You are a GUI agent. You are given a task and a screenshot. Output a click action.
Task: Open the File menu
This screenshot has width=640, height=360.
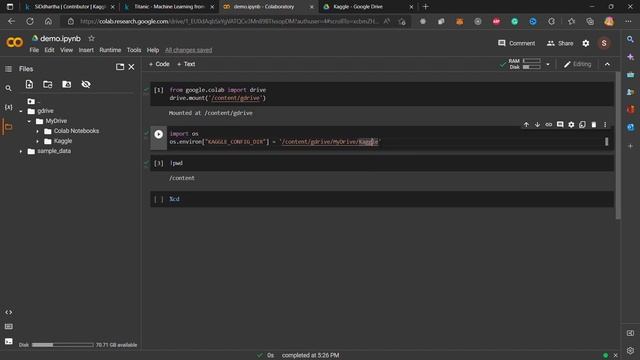34,50
